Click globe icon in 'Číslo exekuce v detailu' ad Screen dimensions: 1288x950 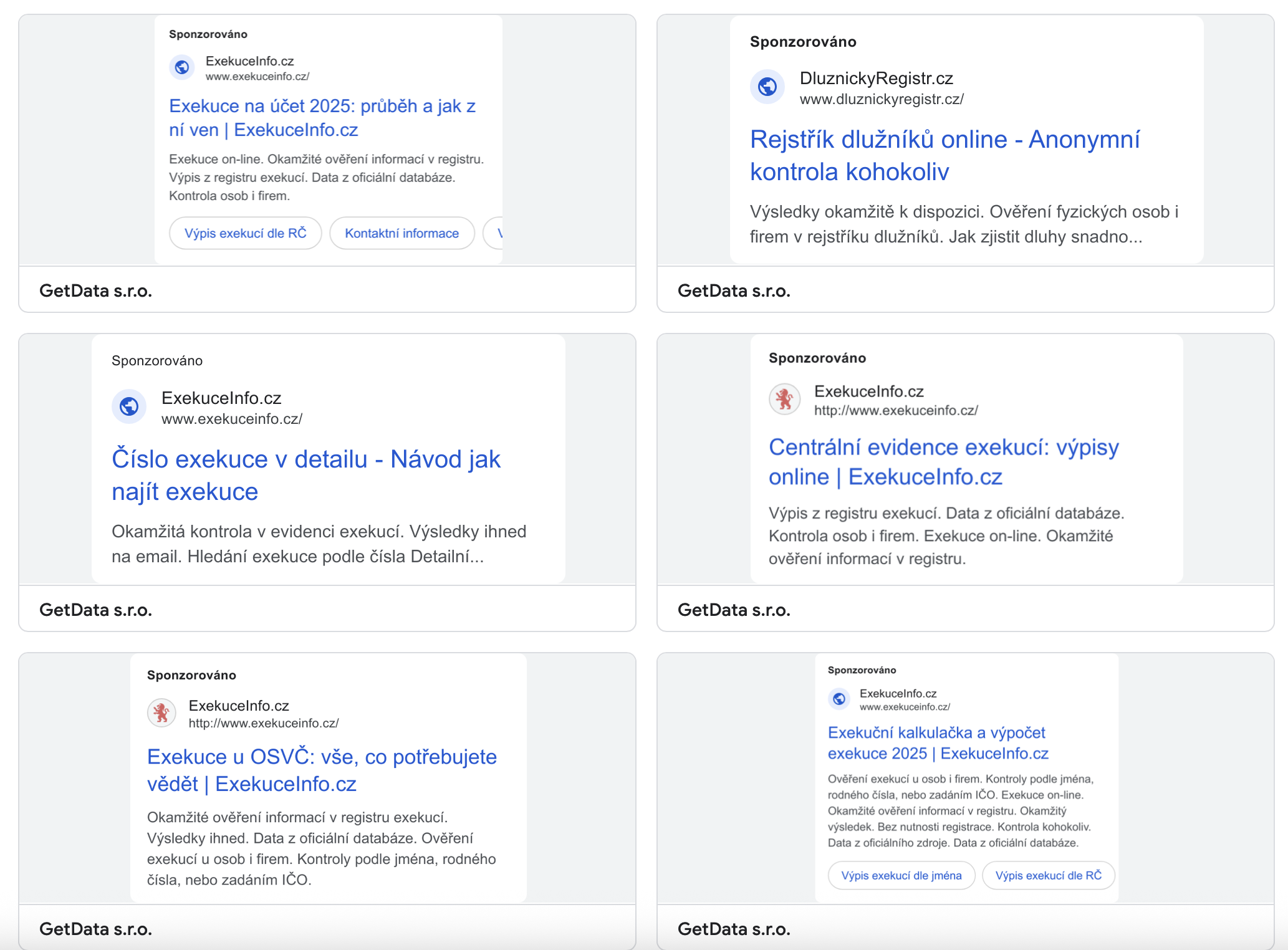tap(129, 406)
